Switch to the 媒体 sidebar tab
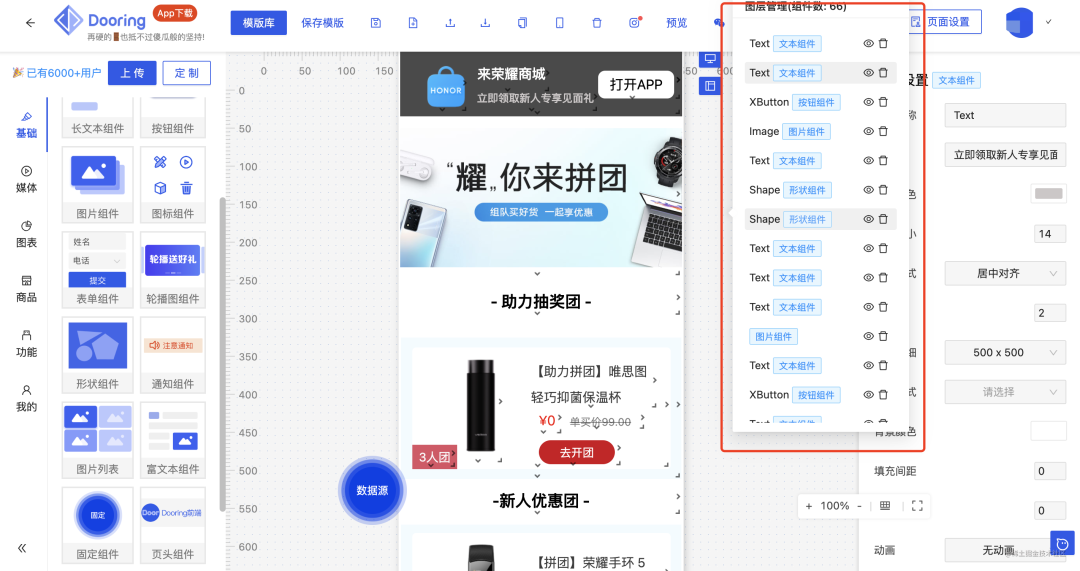Viewport: 1080px width, 571px height. (x=26, y=180)
